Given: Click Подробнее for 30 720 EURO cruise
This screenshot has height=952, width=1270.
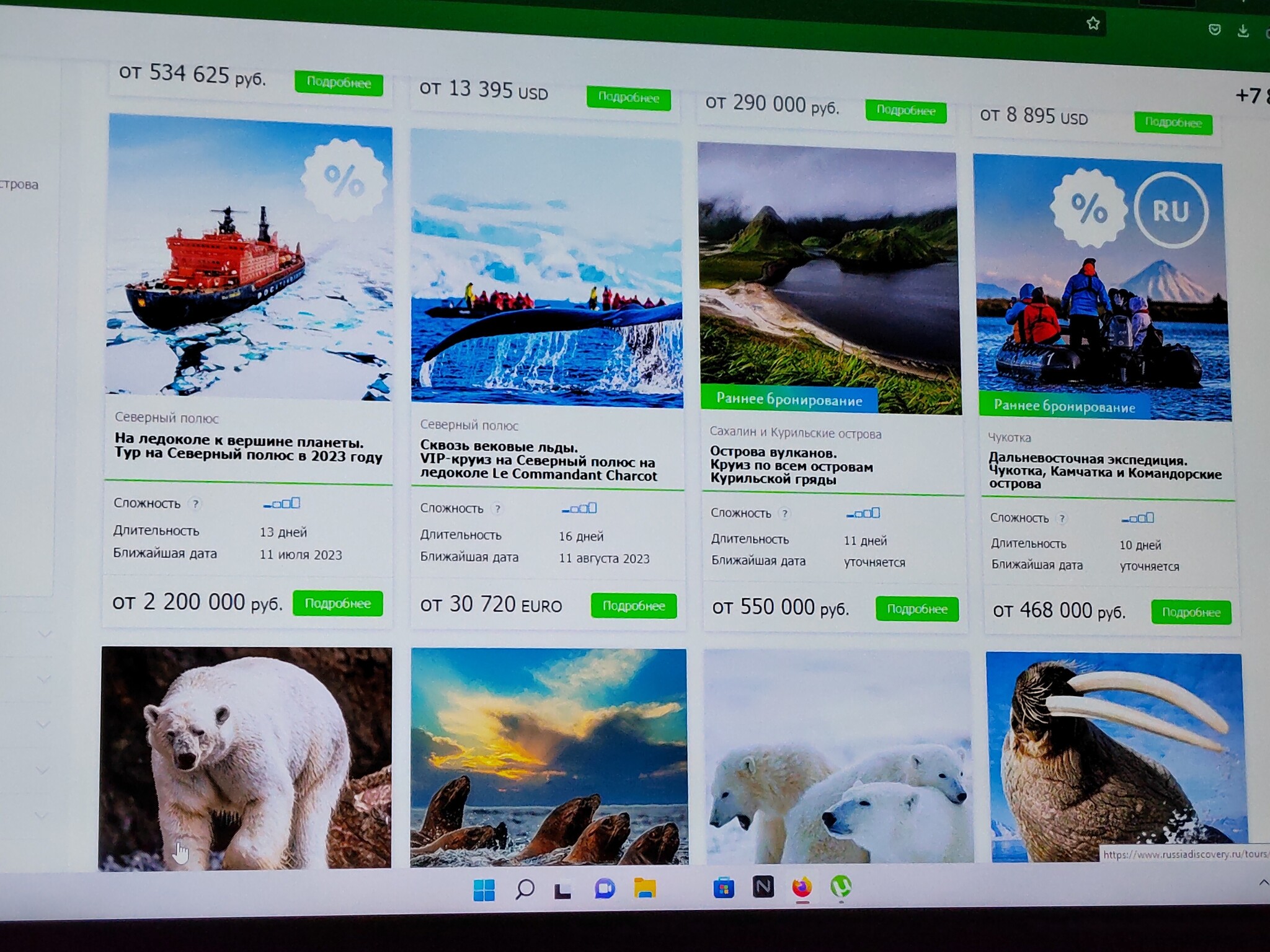Looking at the screenshot, I should (x=633, y=606).
